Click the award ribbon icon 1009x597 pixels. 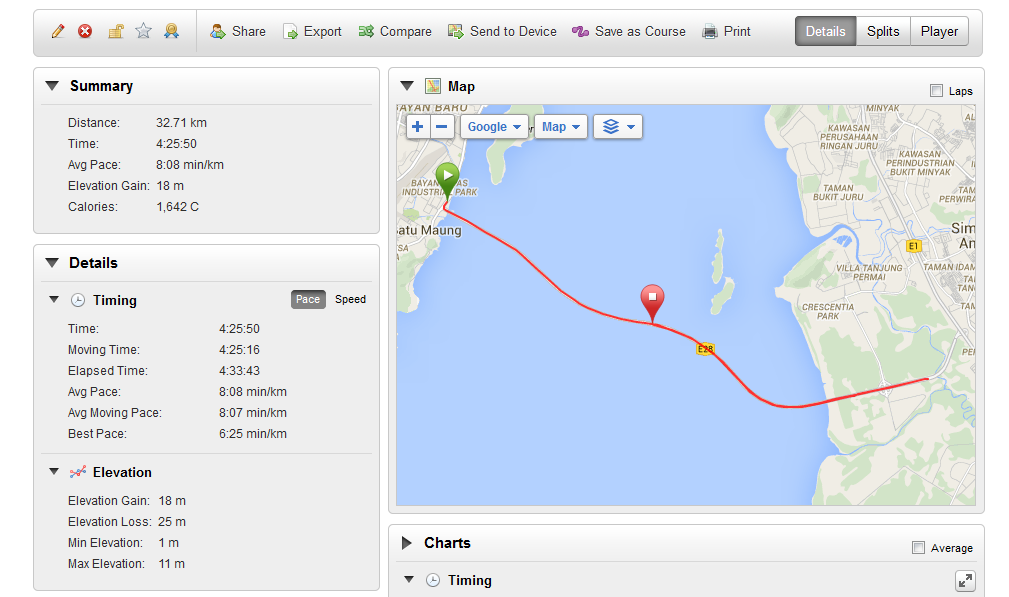pos(171,32)
